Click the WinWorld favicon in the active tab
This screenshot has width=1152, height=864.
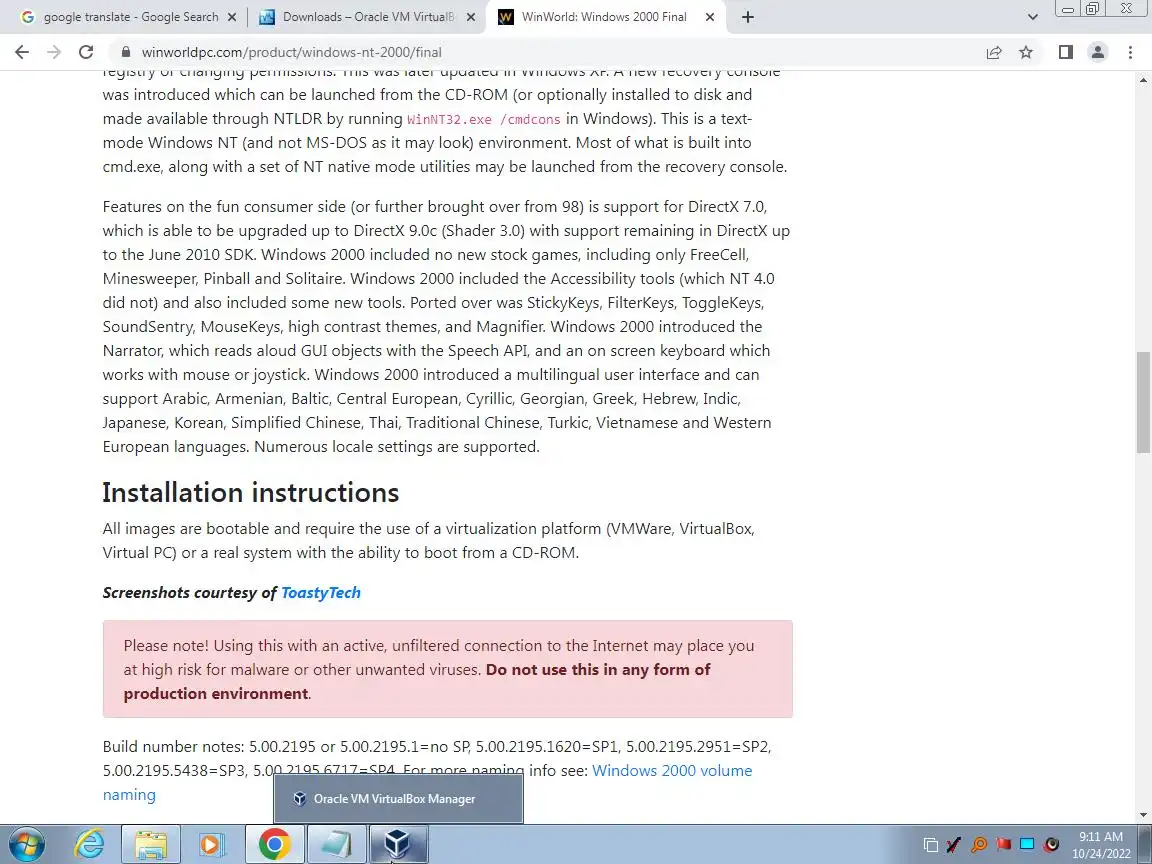[505, 17]
